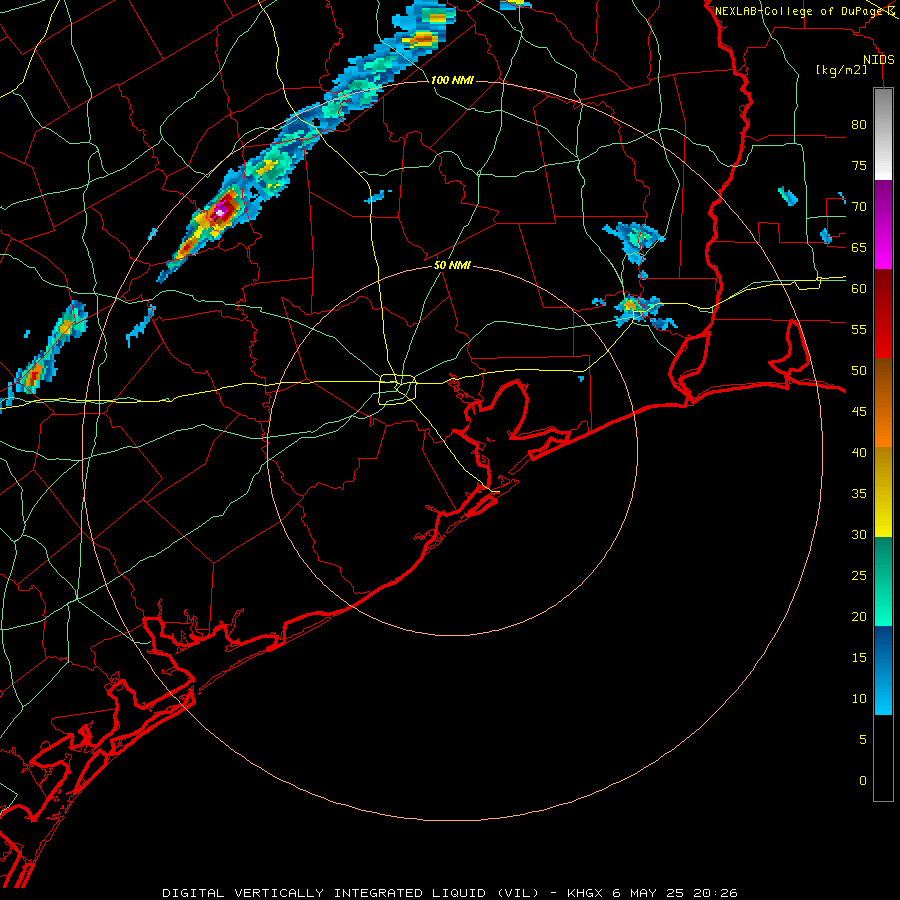Click the '50 NMI' range ring label
The width and height of the screenshot is (900, 900).
452,265
